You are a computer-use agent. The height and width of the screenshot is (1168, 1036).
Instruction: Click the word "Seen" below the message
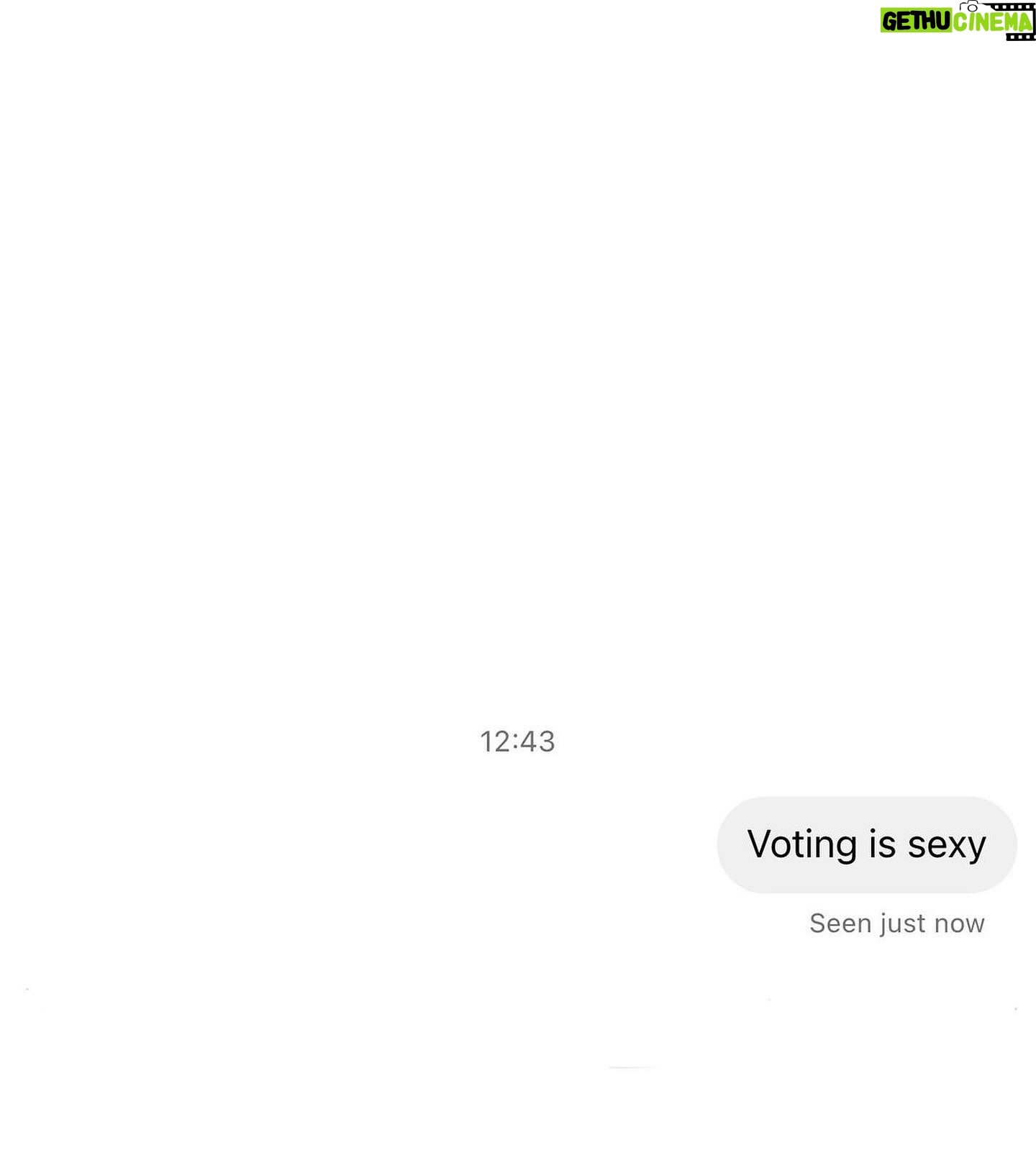[840, 923]
